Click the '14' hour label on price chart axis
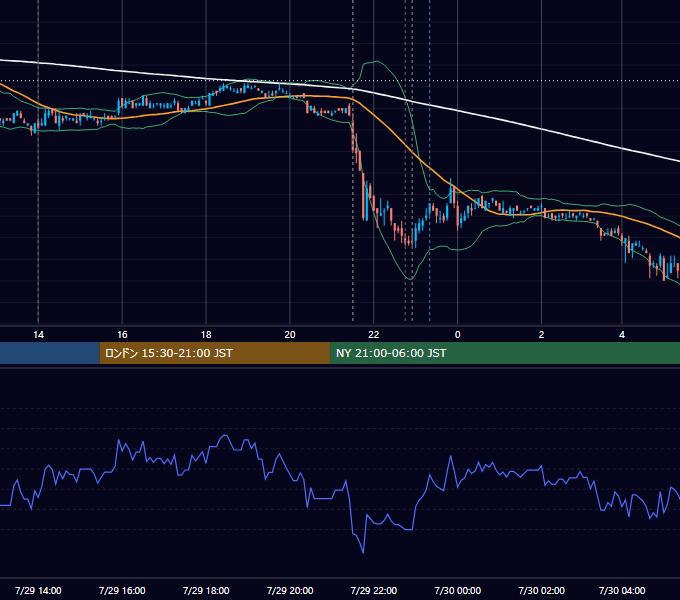The image size is (680, 600). coord(38,335)
